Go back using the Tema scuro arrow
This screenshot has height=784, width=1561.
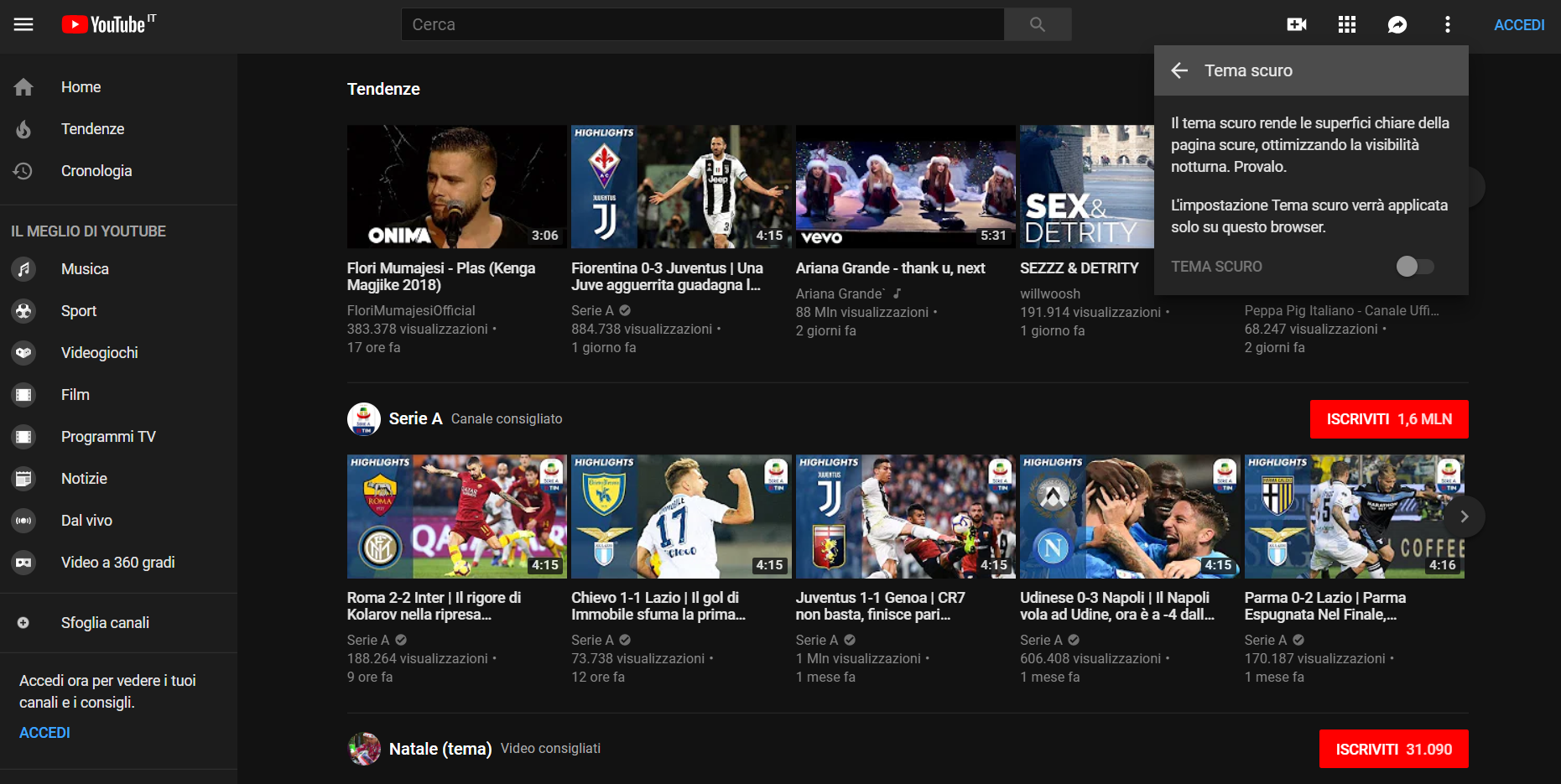point(1179,70)
